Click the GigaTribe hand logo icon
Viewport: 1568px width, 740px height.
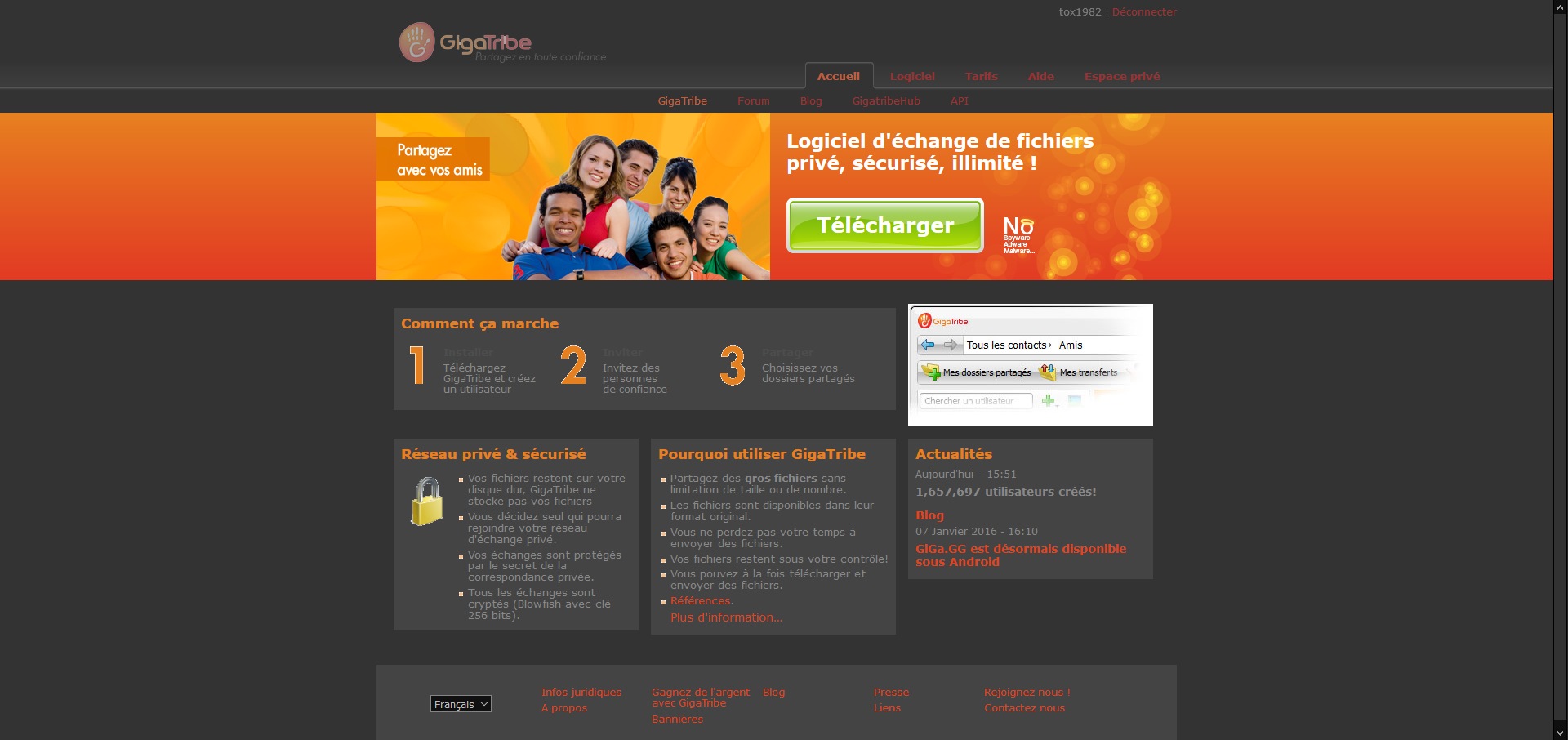click(416, 42)
